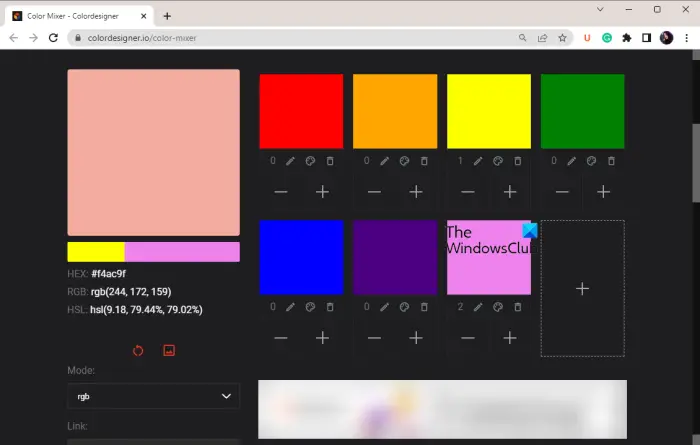
Task: Remove the violet color using trash icon
Action: [517, 307]
